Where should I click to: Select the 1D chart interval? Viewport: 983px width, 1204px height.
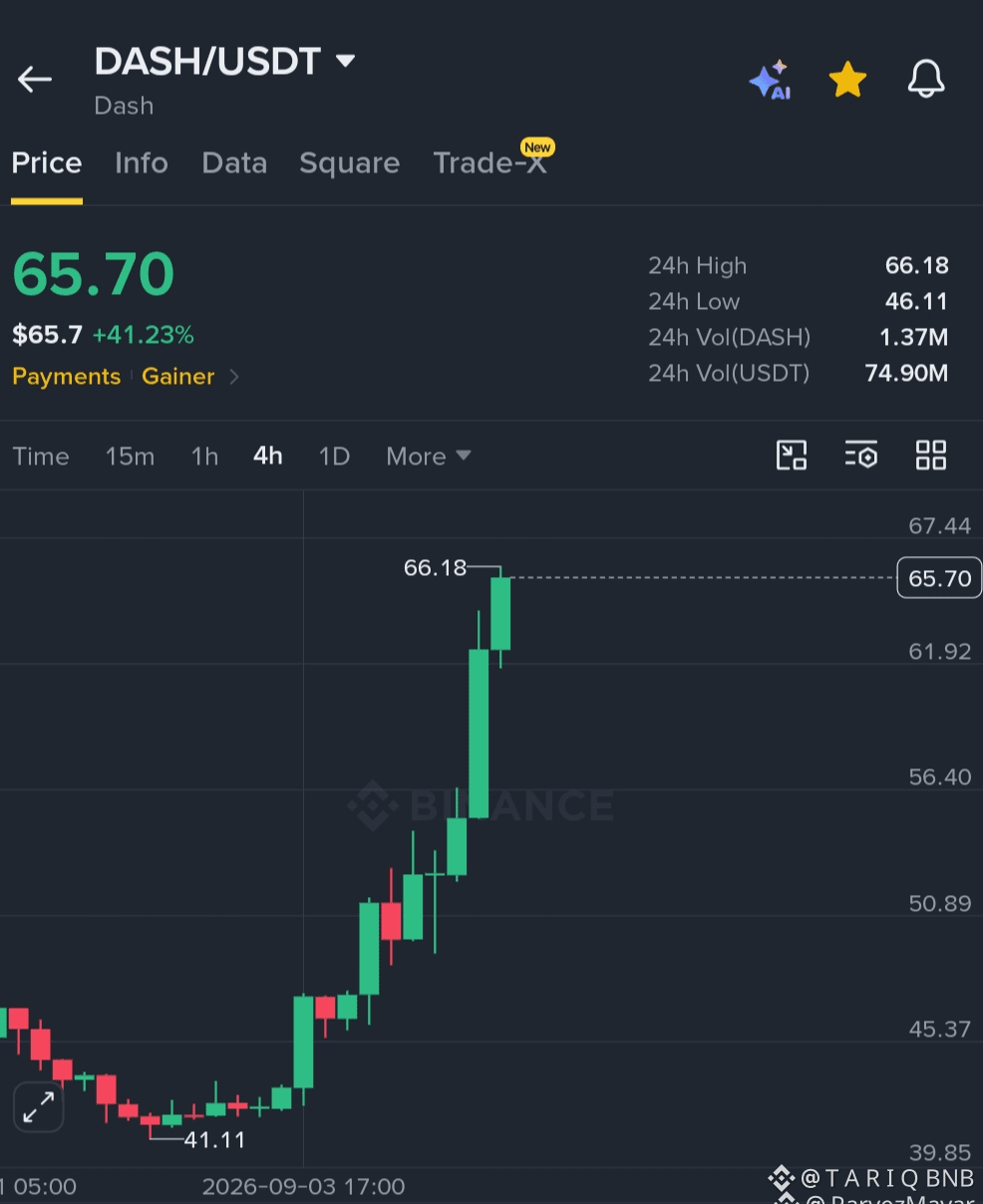334,456
